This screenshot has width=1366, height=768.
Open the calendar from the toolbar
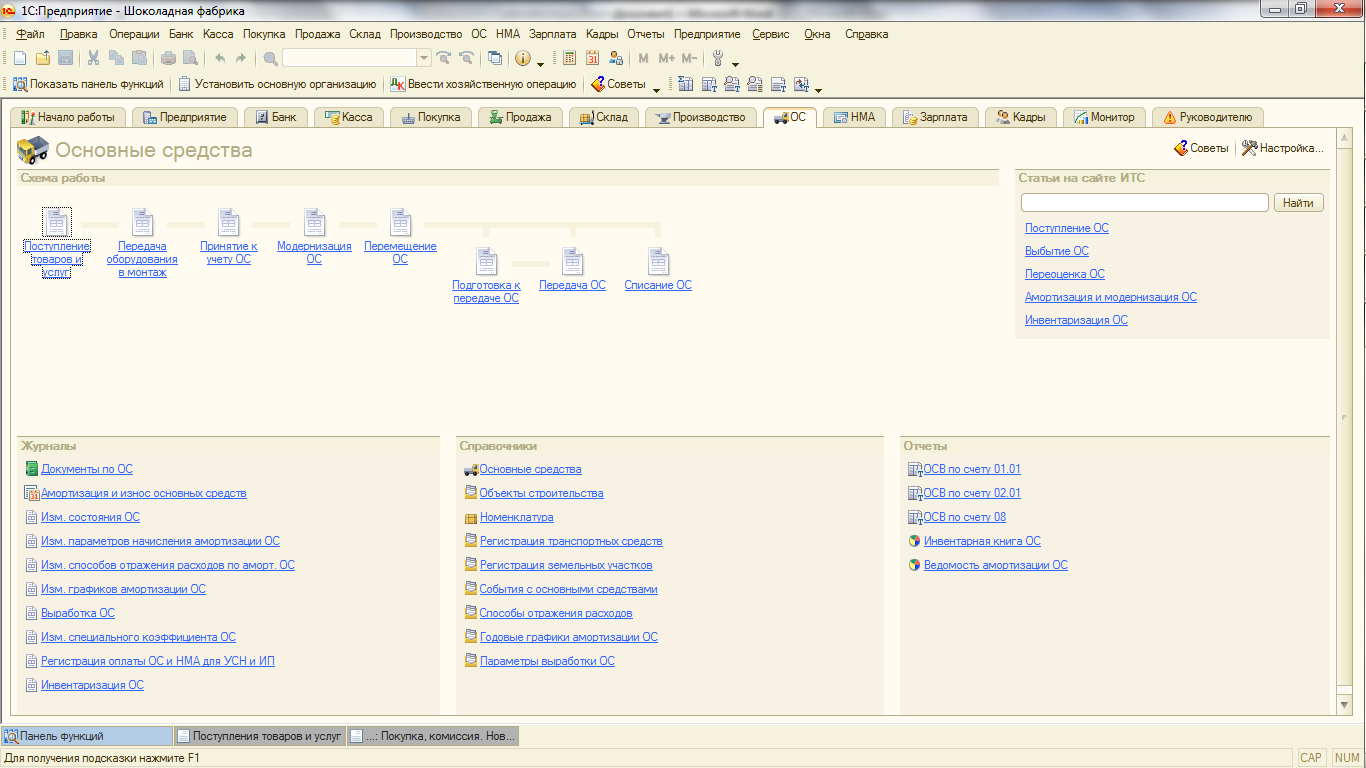[593, 58]
